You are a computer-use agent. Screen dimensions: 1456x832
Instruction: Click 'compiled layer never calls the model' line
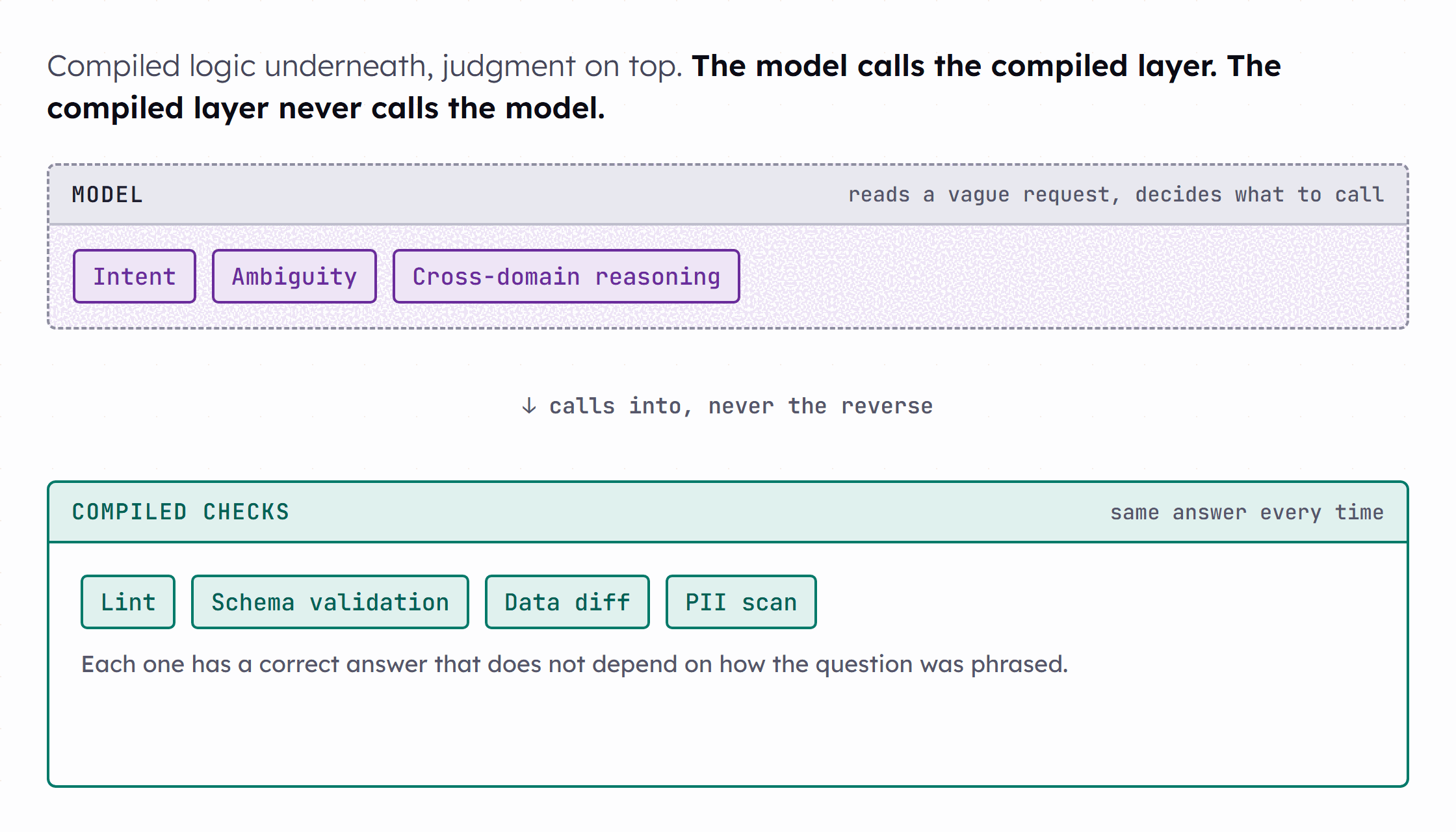click(326, 109)
